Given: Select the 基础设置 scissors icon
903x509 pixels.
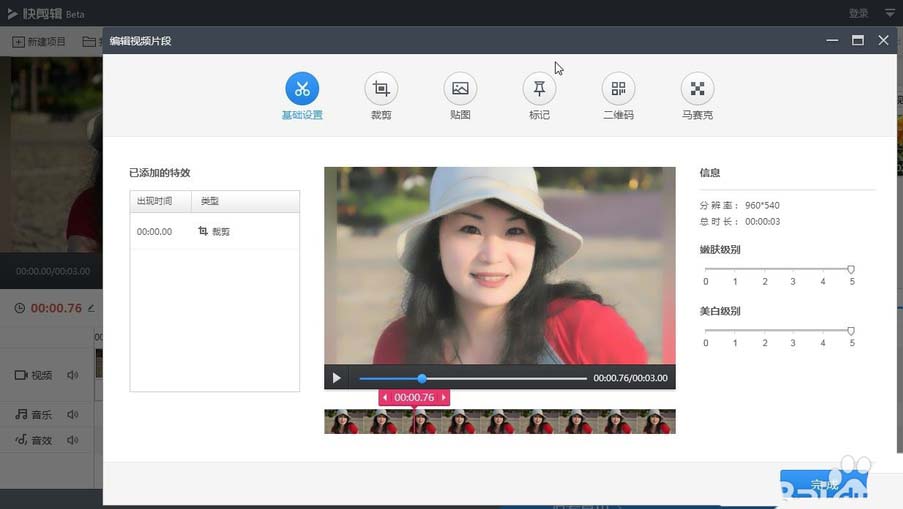Looking at the screenshot, I should [302, 89].
